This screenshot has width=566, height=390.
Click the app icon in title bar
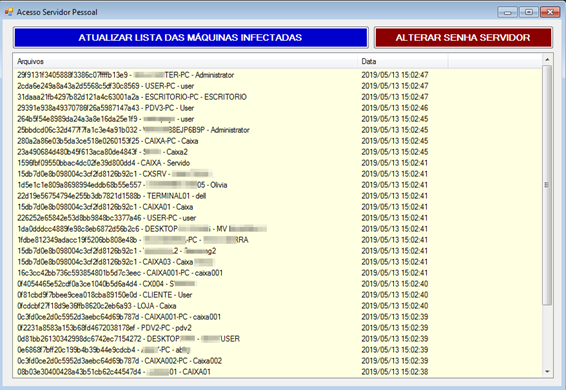(9, 12)
